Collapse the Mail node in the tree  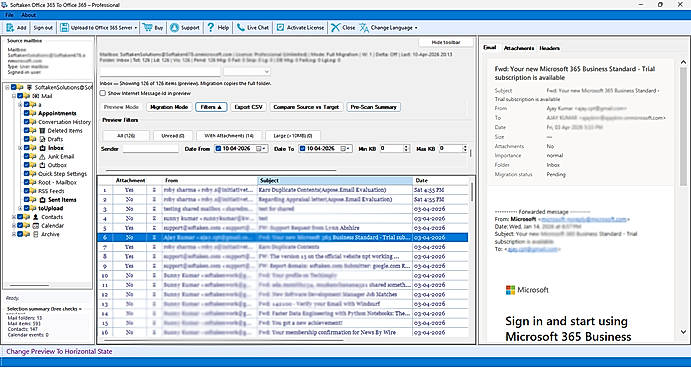click(14, 96)
